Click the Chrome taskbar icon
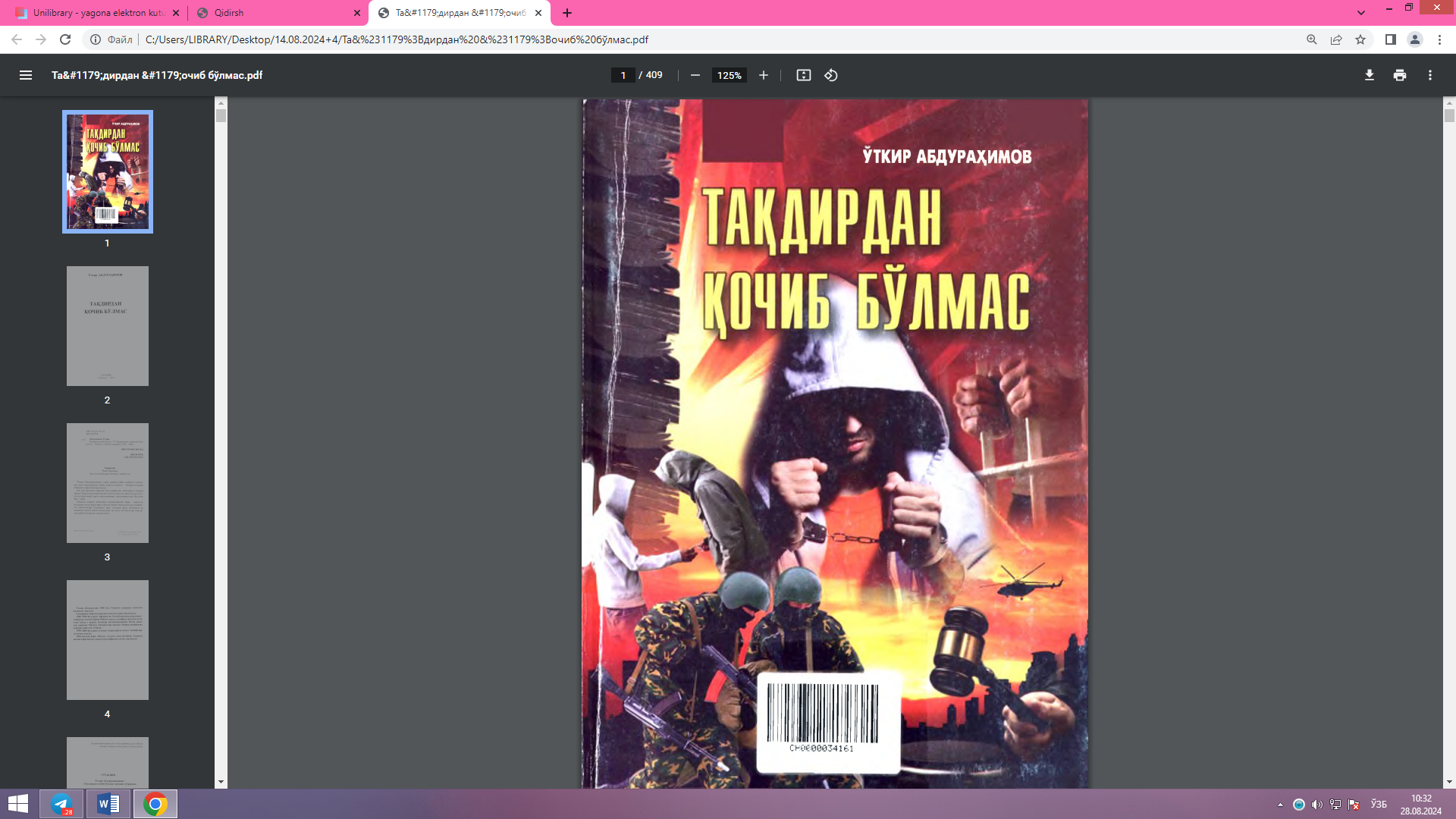 click(x=155, y=804)
